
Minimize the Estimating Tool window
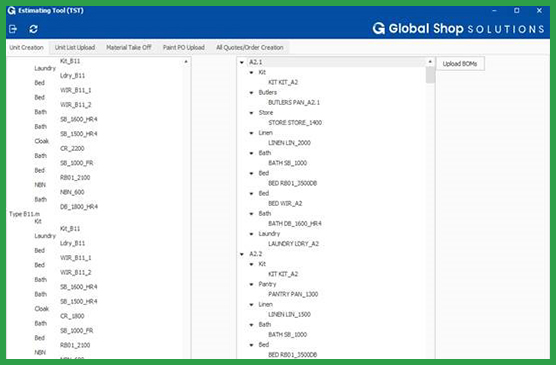point(494,11)
